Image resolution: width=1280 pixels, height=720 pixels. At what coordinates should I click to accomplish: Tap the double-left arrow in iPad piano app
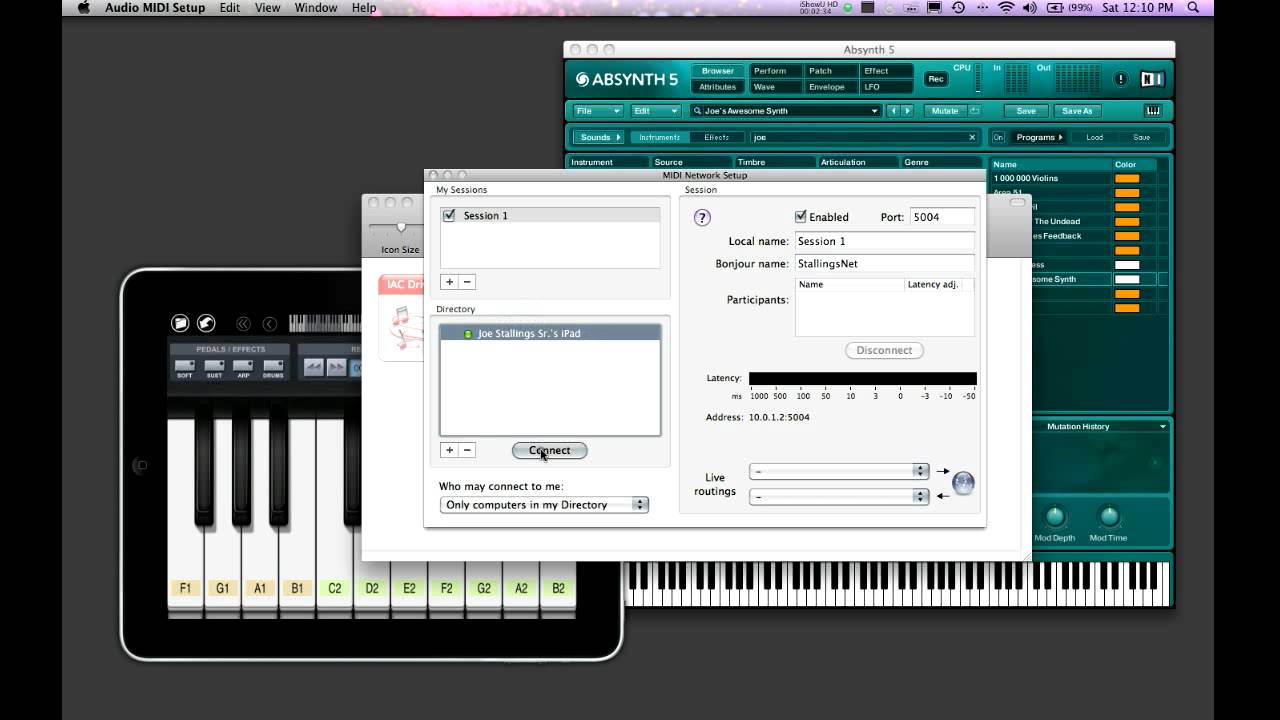pos(243,323)
